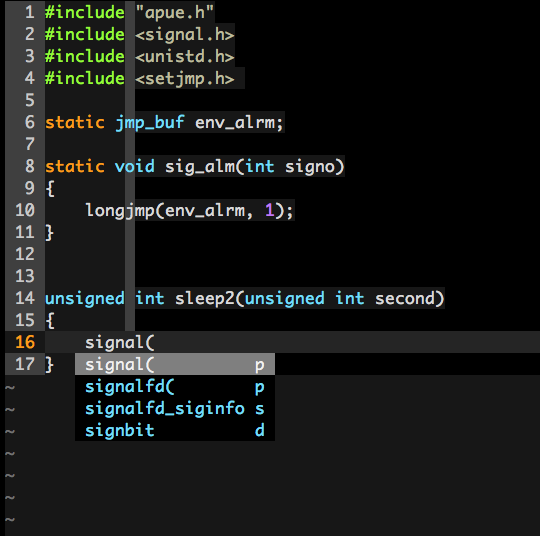Click <setjmp.h> on line 4
The image size is (540, 536).
pos(185,79)
